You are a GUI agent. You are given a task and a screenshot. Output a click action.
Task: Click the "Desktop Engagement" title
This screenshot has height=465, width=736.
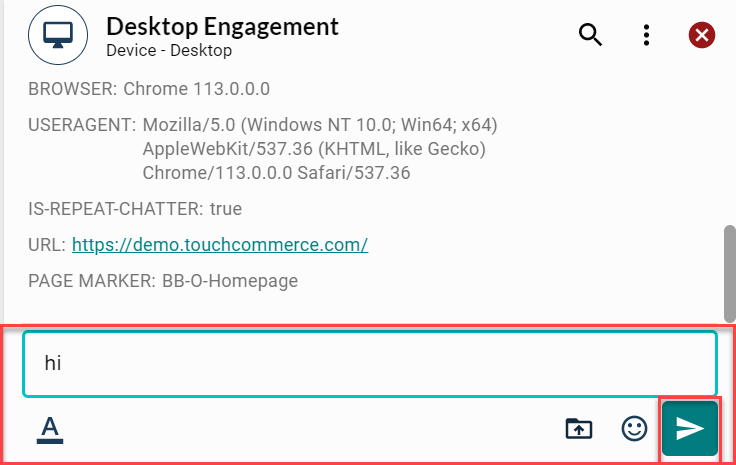coord(222,27)
